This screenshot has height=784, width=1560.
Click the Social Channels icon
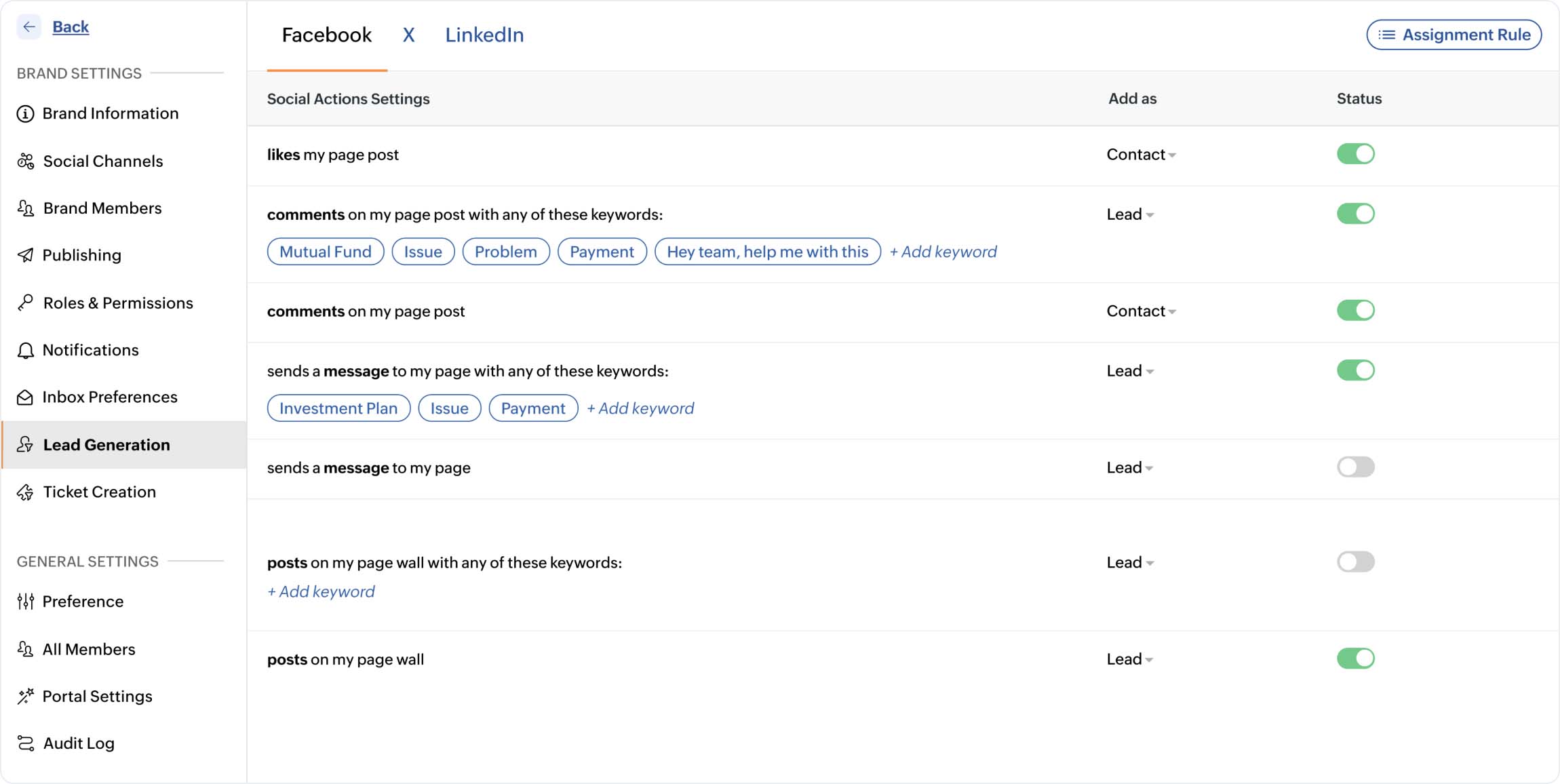coord(25,160)
